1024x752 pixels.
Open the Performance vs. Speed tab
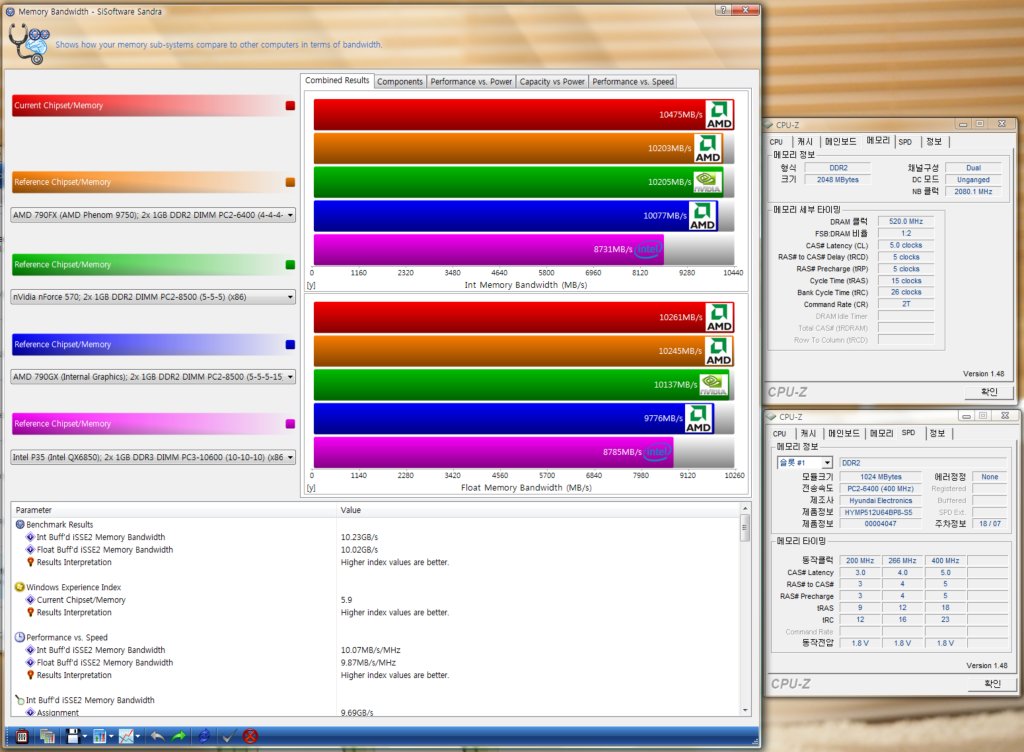(633, 82)
